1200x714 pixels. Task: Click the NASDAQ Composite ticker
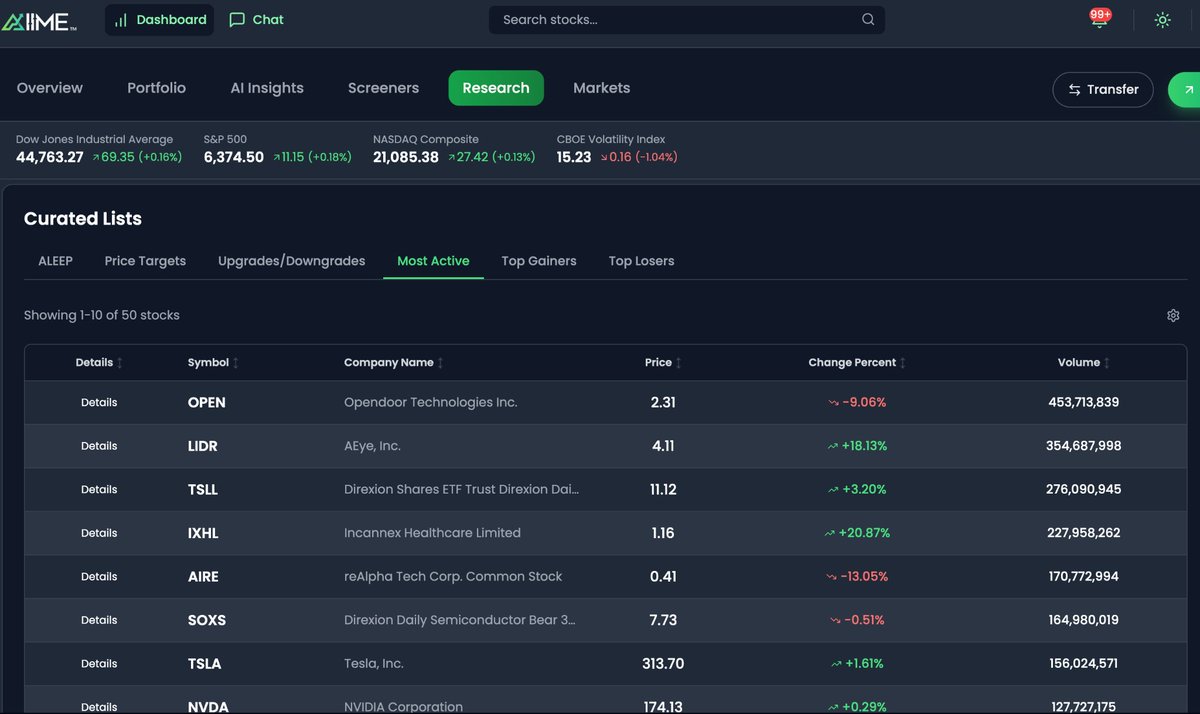[454, 148]
